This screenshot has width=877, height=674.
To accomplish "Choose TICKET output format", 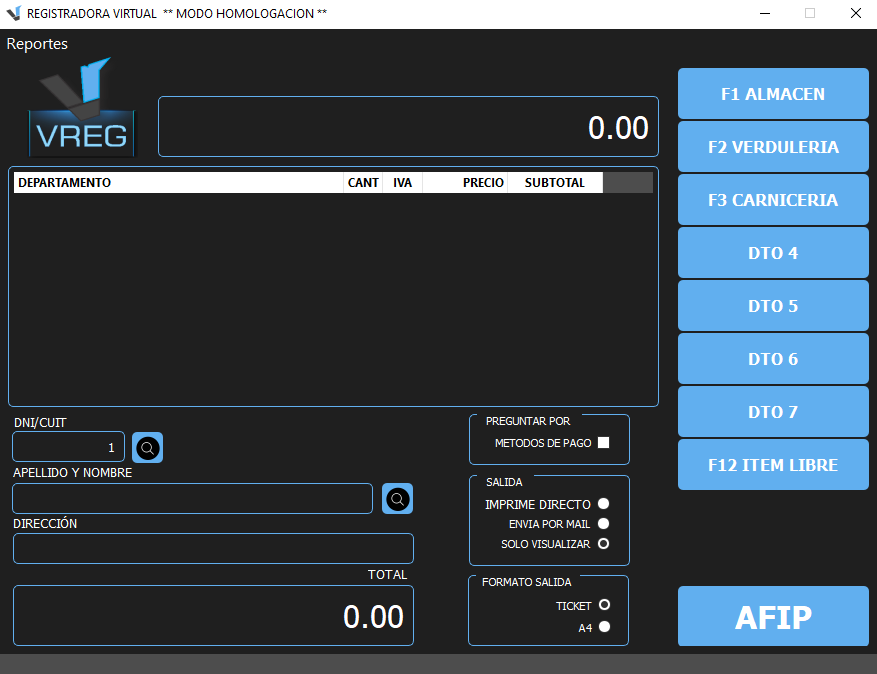I will pos(604,605).
